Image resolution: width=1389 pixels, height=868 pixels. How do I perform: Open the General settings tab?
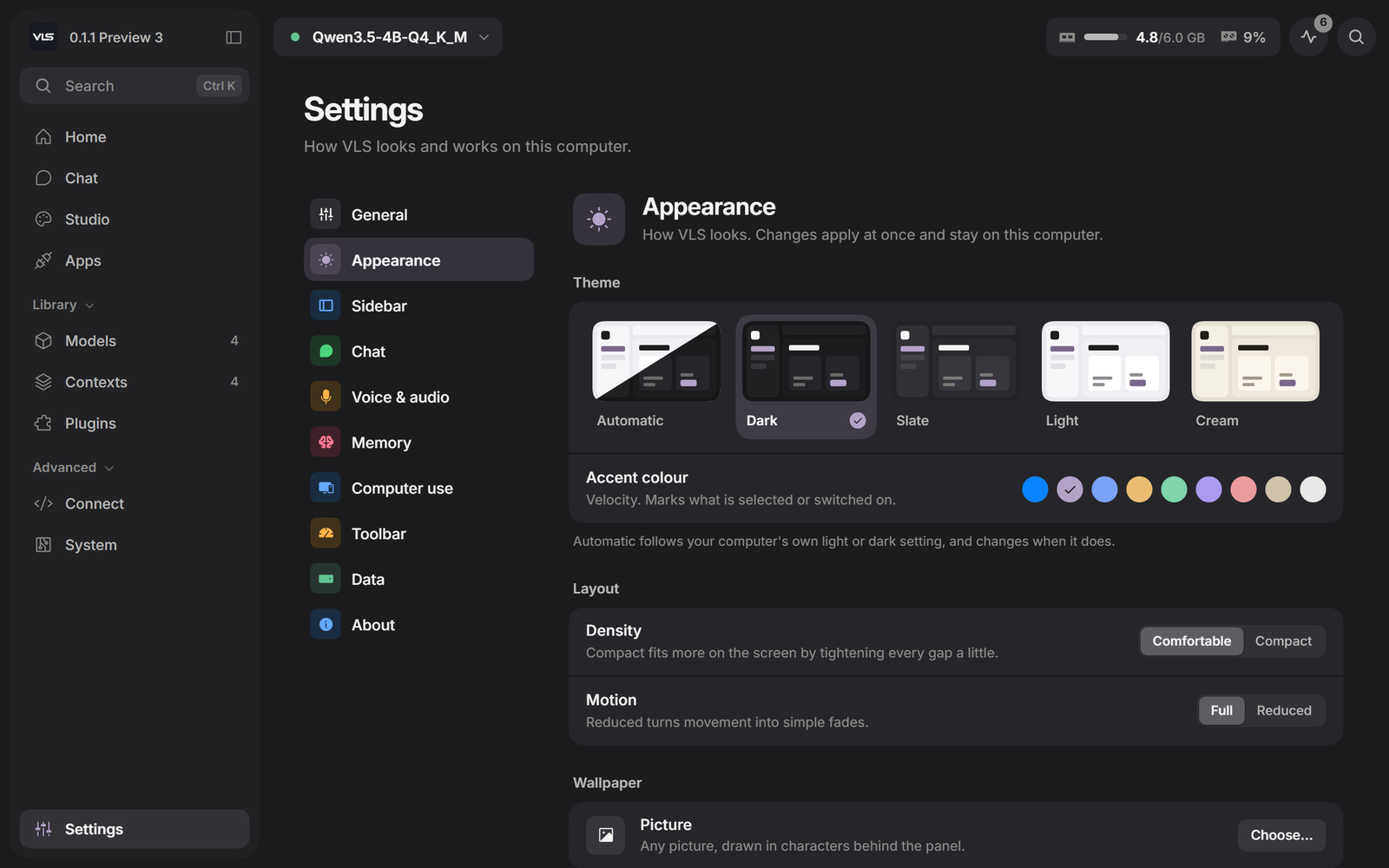click(418, 214)
